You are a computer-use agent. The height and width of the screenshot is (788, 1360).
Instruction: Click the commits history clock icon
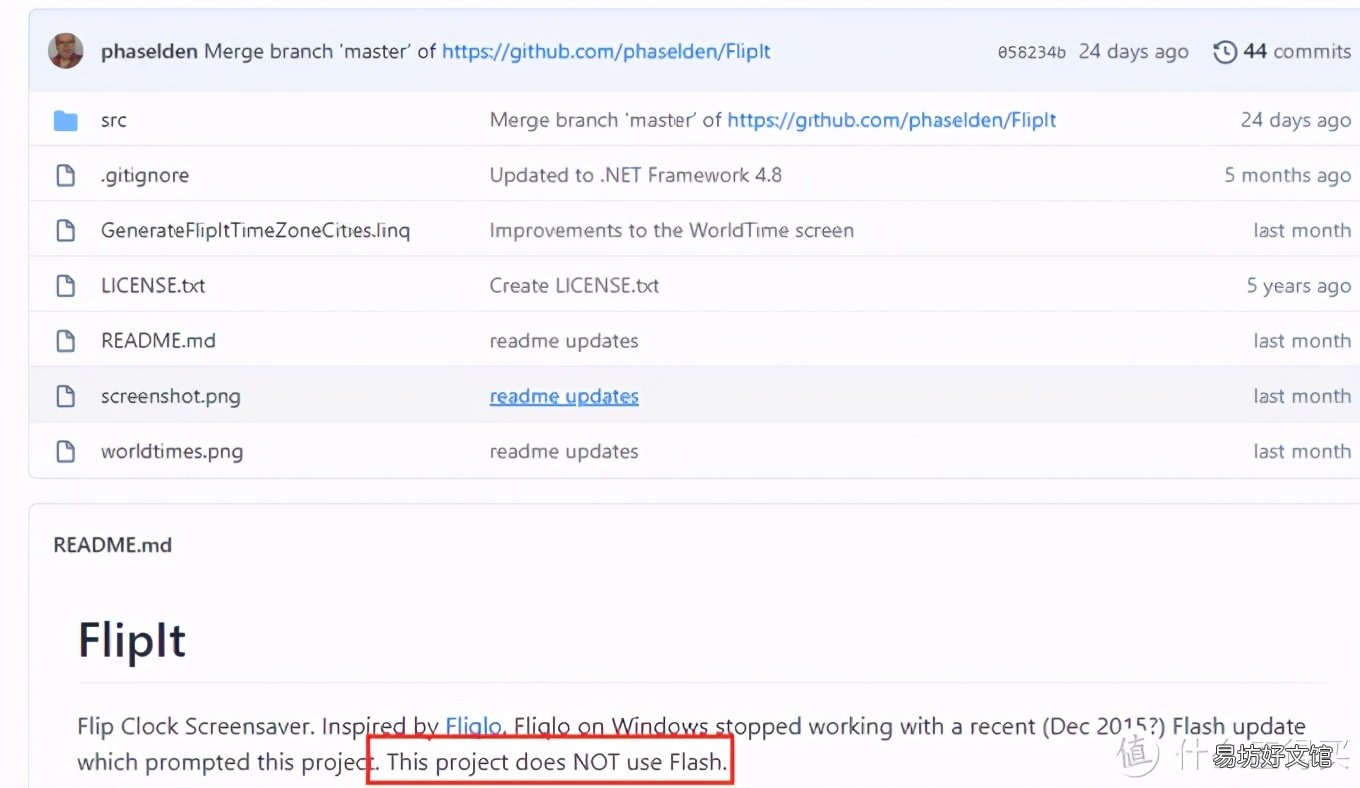[x=1225, y=52]
